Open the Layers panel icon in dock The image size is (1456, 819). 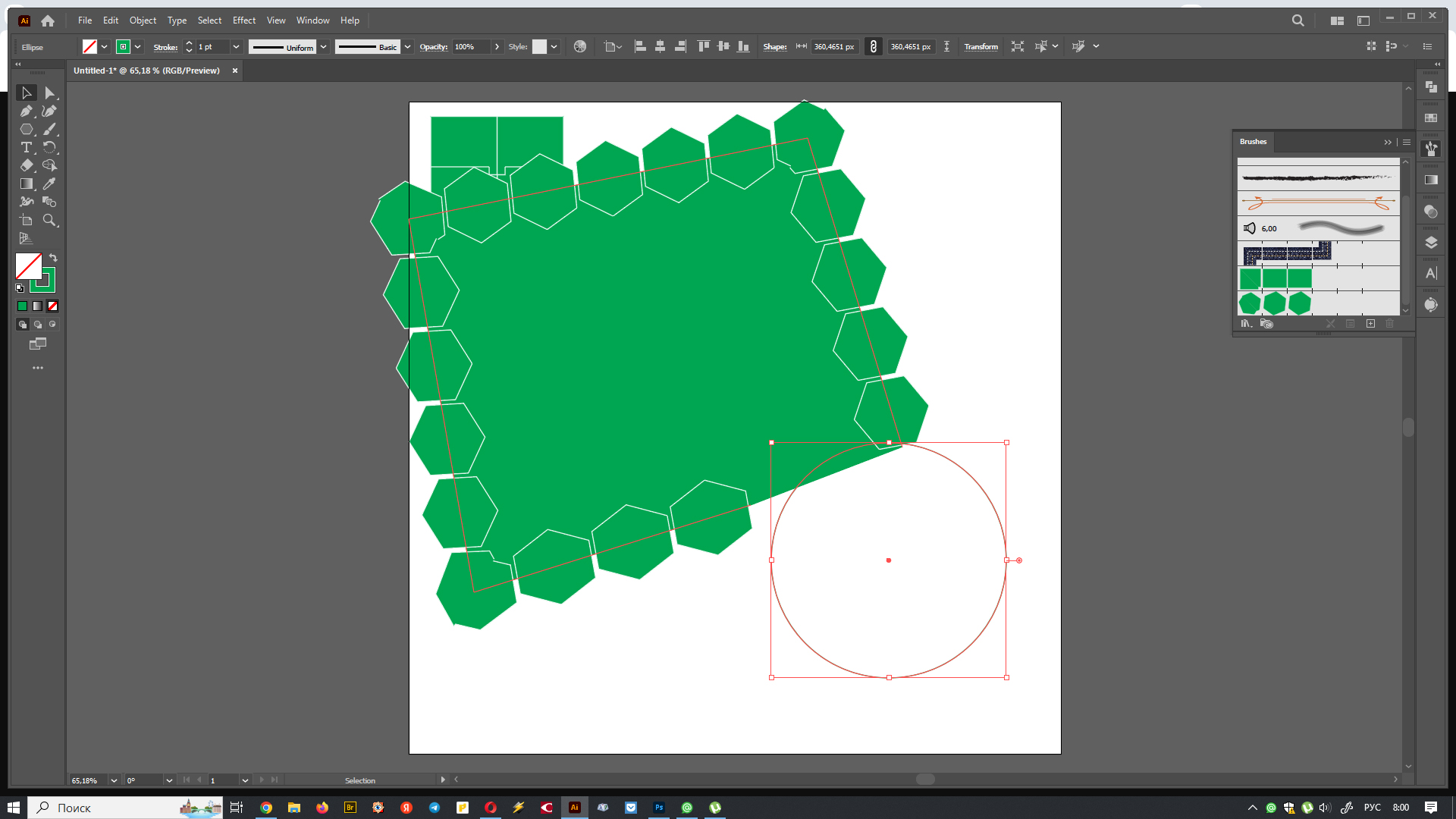(1431, 243)
